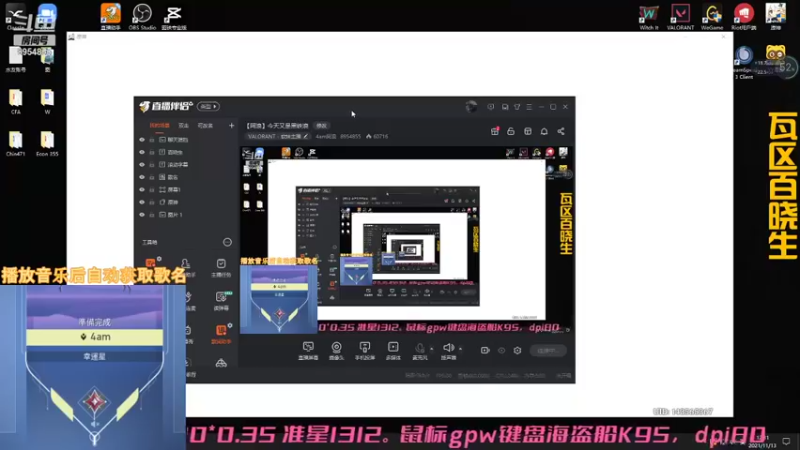Hide the 屏幕1 source with eye icon
Image resolution: width=800 pixels, height=450 pixels.
(142, 189)
